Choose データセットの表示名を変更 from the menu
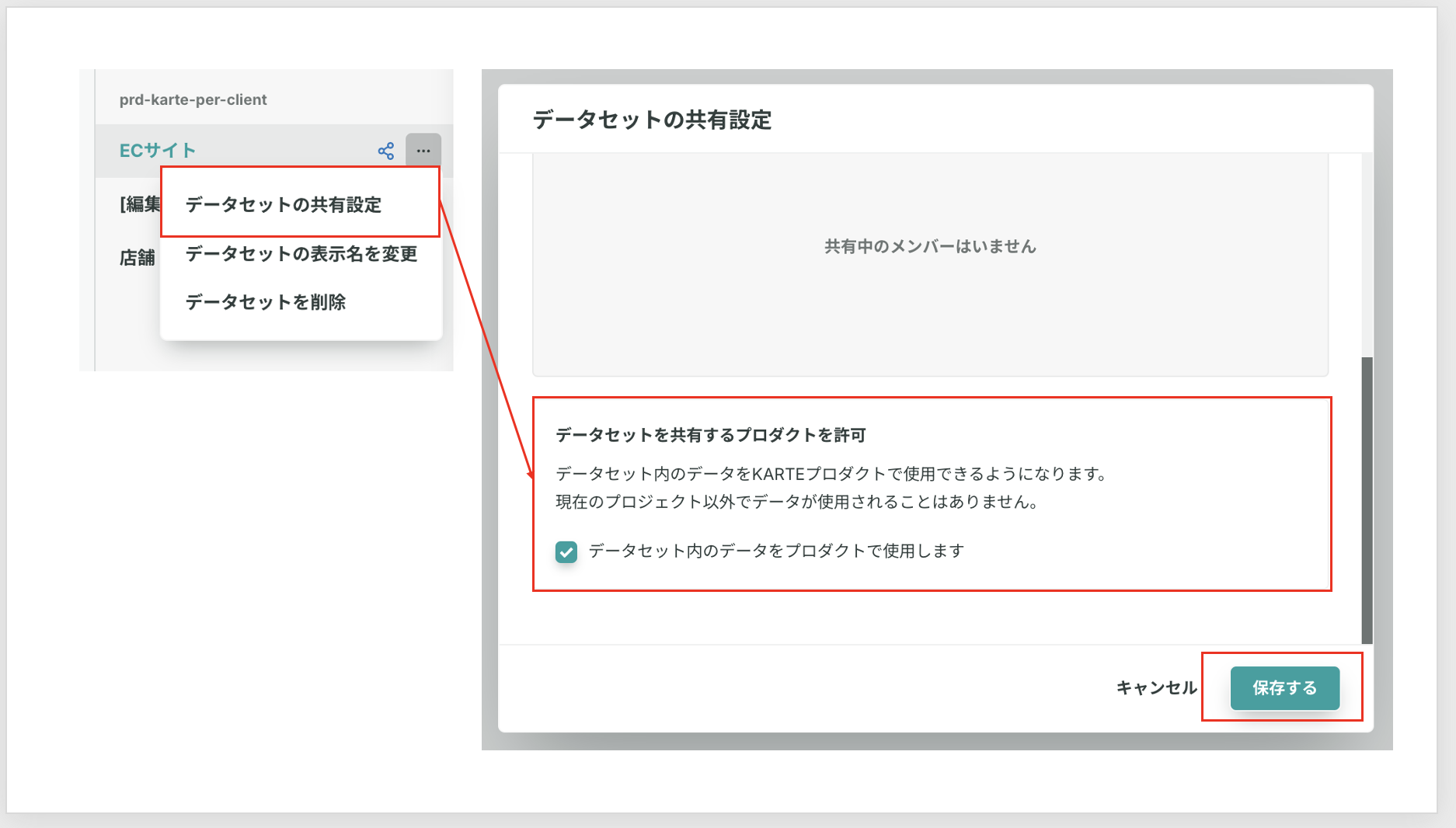The image size is (1456, 828). click(301, 254)
